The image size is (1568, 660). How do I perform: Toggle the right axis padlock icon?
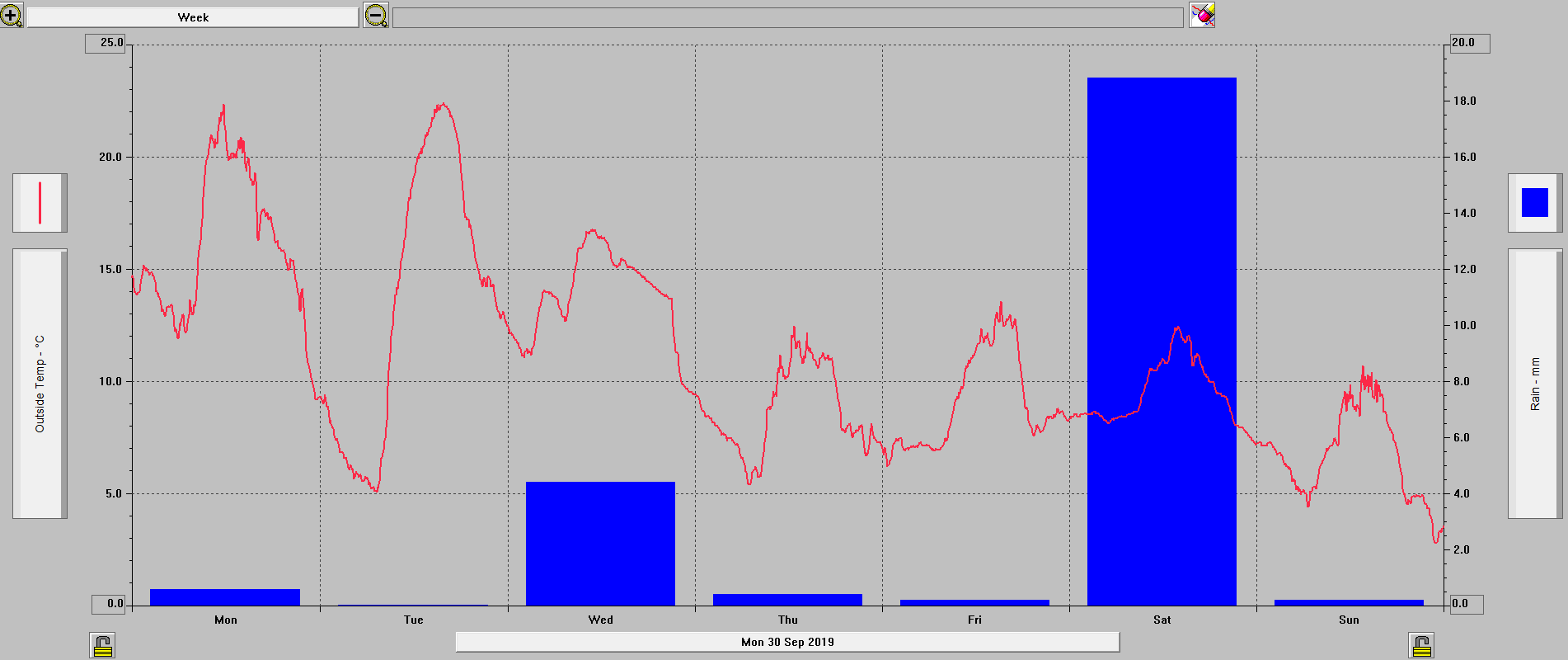(x=1422, y=645)
